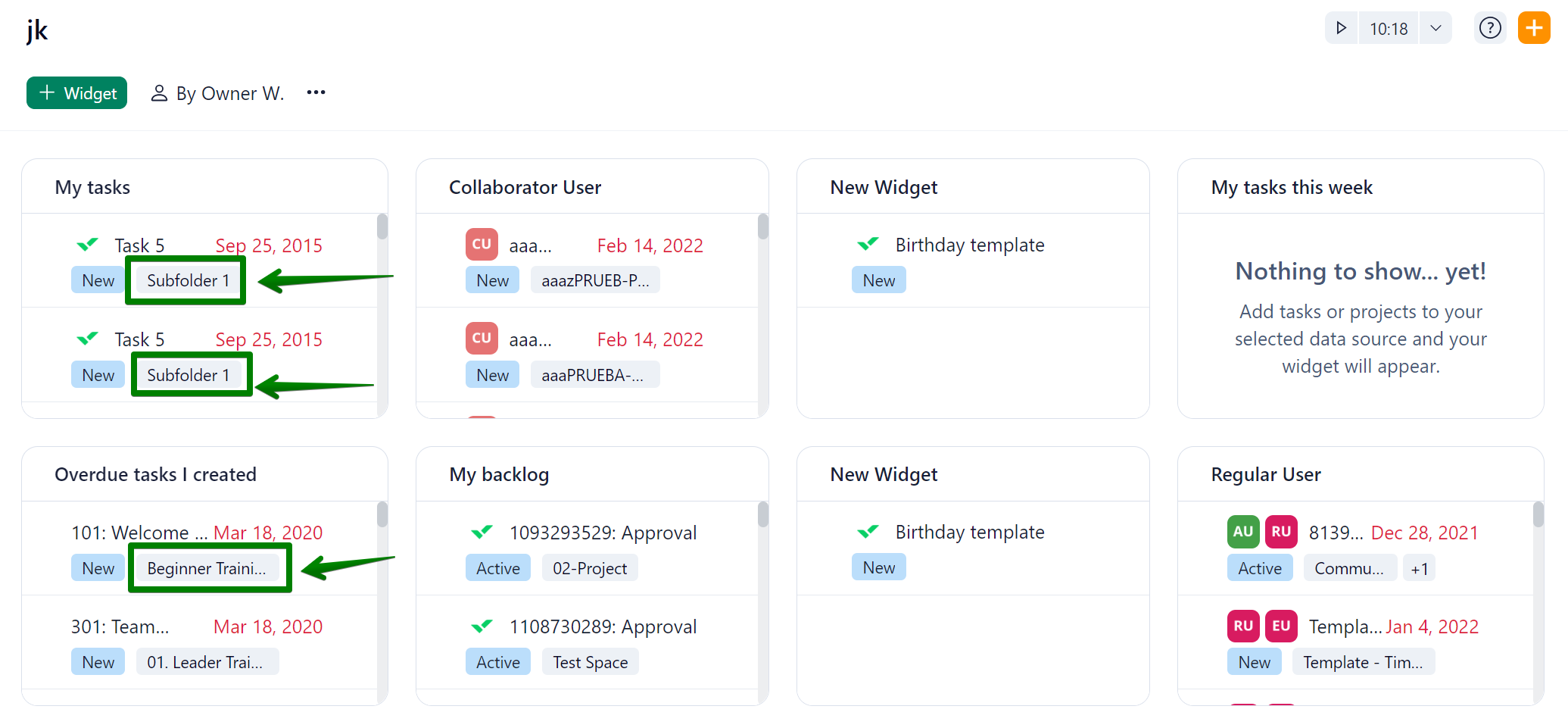The height and width of the screenshot is (728, 1568).
Task: Expand the timer dropdown chevron
Action: coord(1436,29)
